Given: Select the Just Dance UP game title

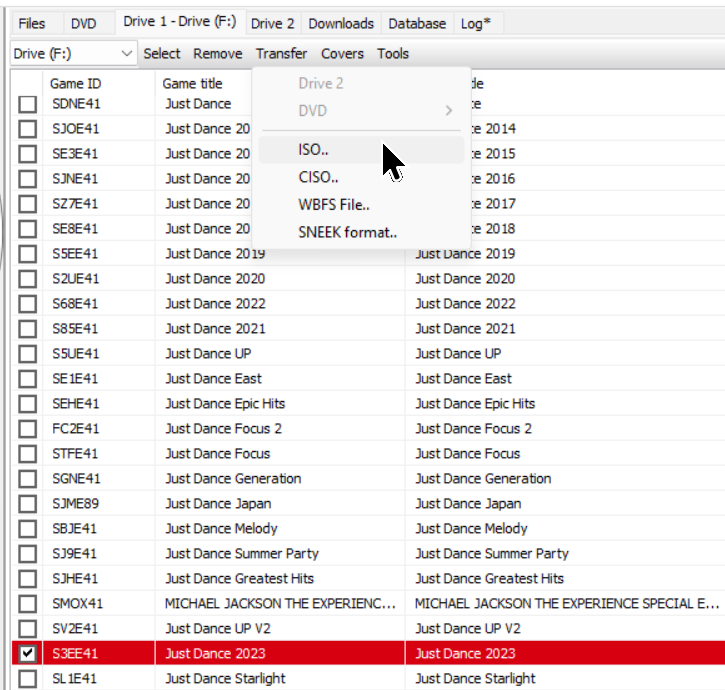Looking at the screenshot, I should click(209, 354).
